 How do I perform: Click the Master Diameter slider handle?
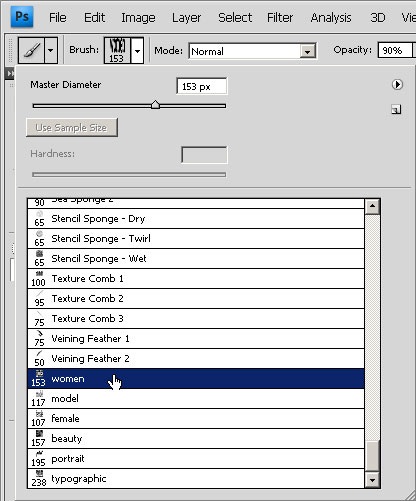[155, 105]
